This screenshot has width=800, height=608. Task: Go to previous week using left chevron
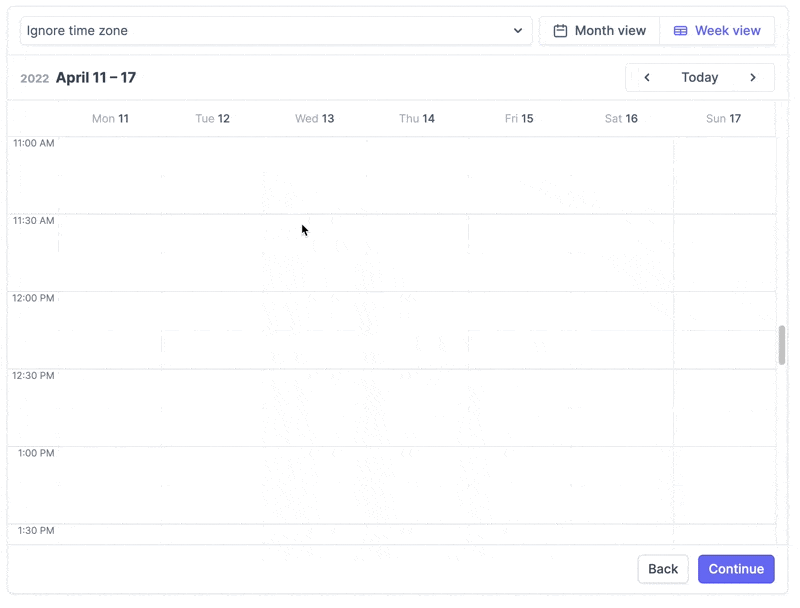click(647, 78)
